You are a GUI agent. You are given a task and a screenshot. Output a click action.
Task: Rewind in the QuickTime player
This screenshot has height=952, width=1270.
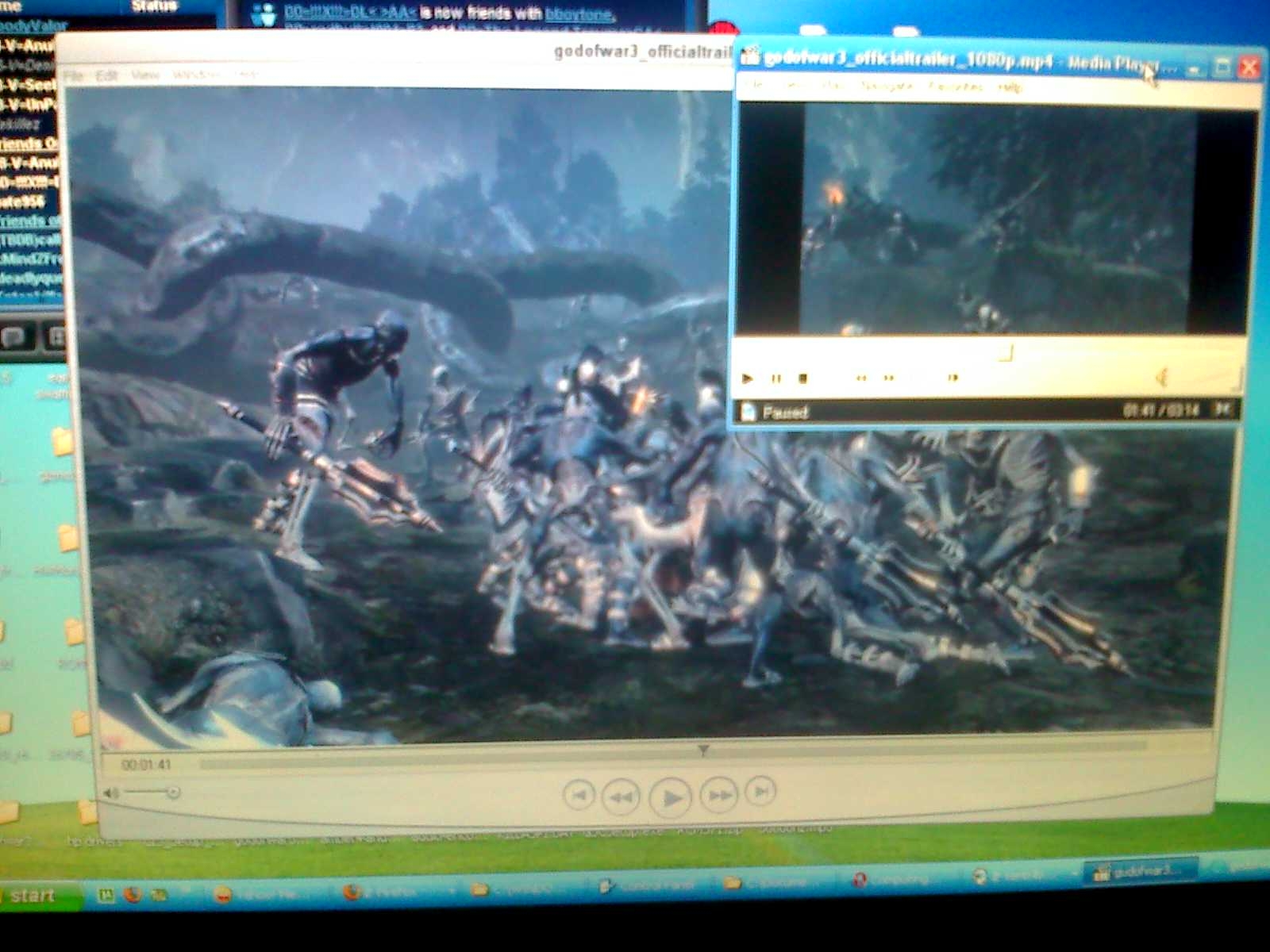[622, 796]
